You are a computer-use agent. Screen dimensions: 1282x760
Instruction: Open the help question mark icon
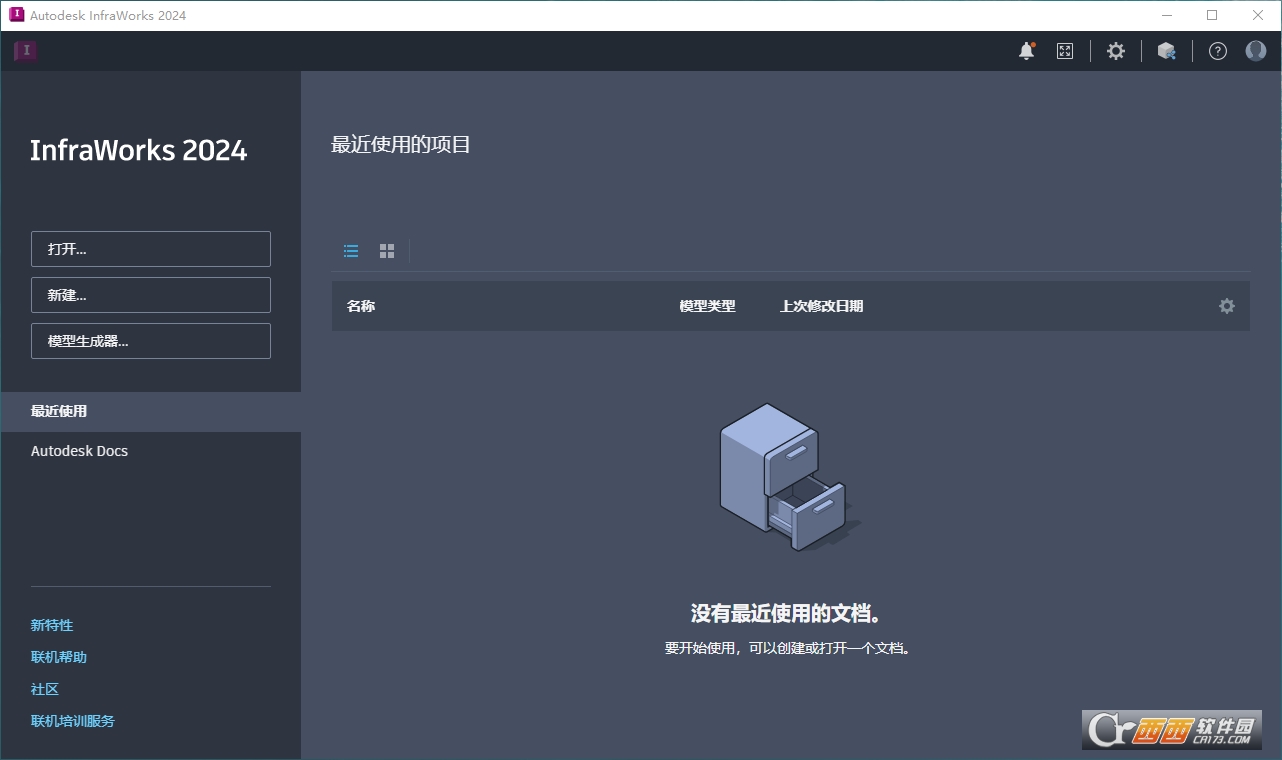pyautogui.click(x=1218, y=51)
